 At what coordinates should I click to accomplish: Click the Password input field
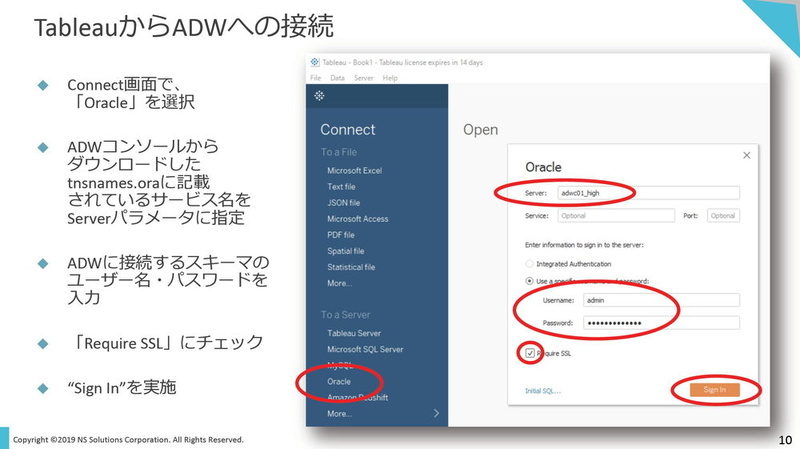point(661,322)
